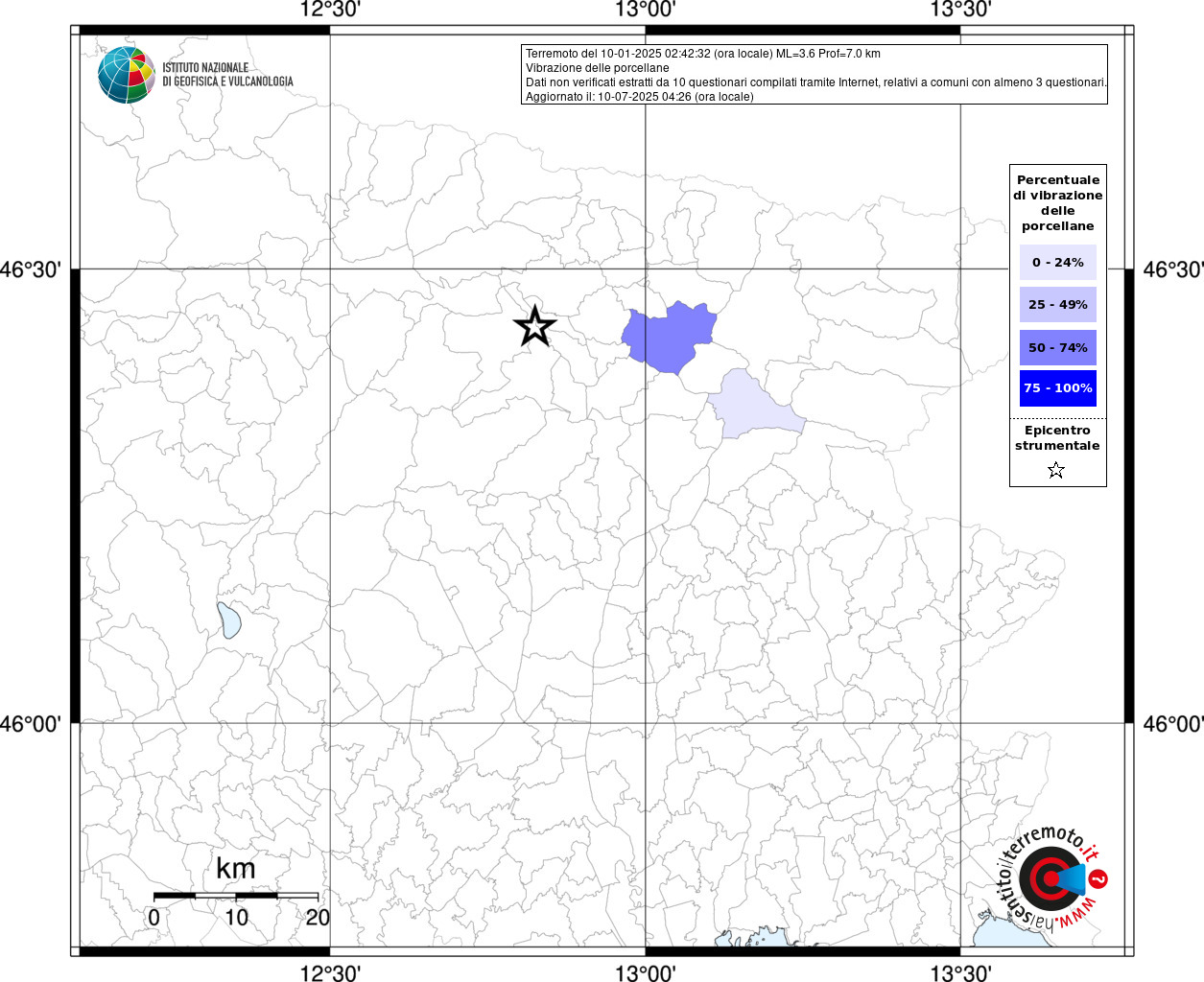The width and height of the screenshot is (1204, 982).
Task: Select the 25 - 49% legend swatch
Action: point(1057,304)
